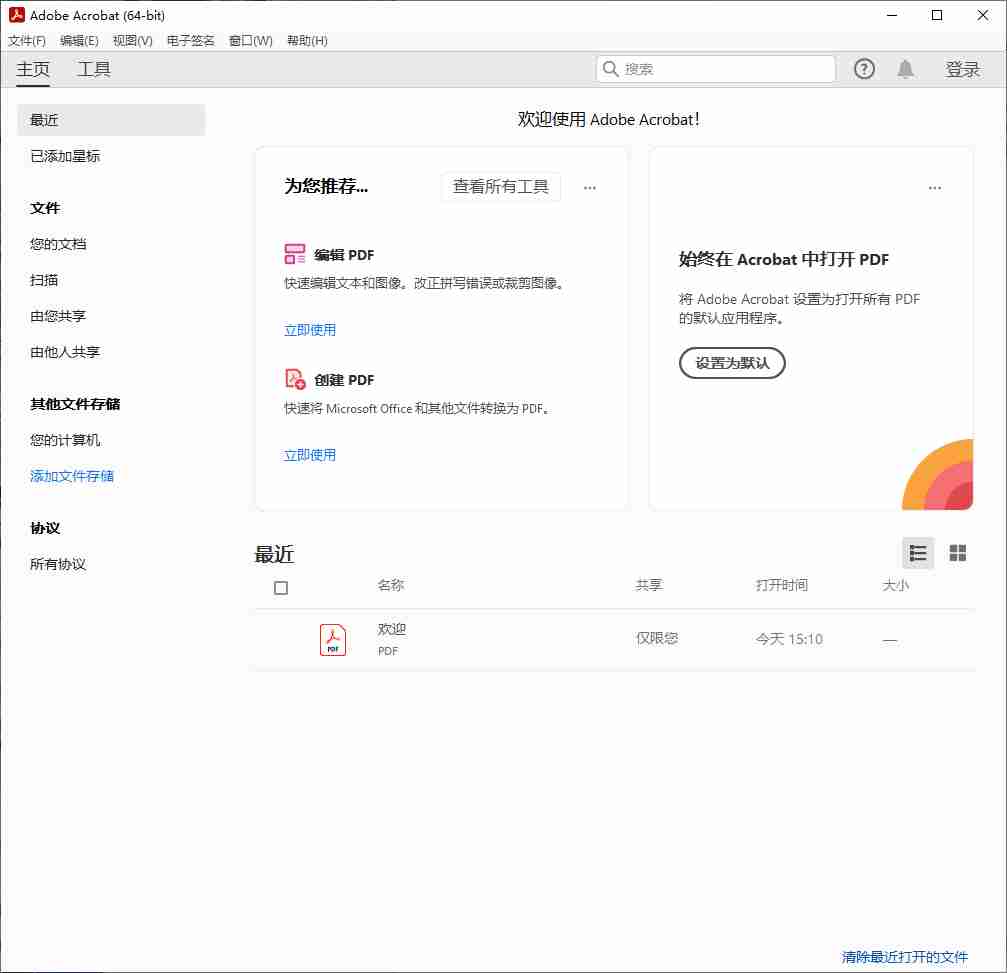This screenshot has height=973, width=1007.
Task: Click the 创建 PDF tool icon
Action: pyautogui.click(x=295, y=379)
